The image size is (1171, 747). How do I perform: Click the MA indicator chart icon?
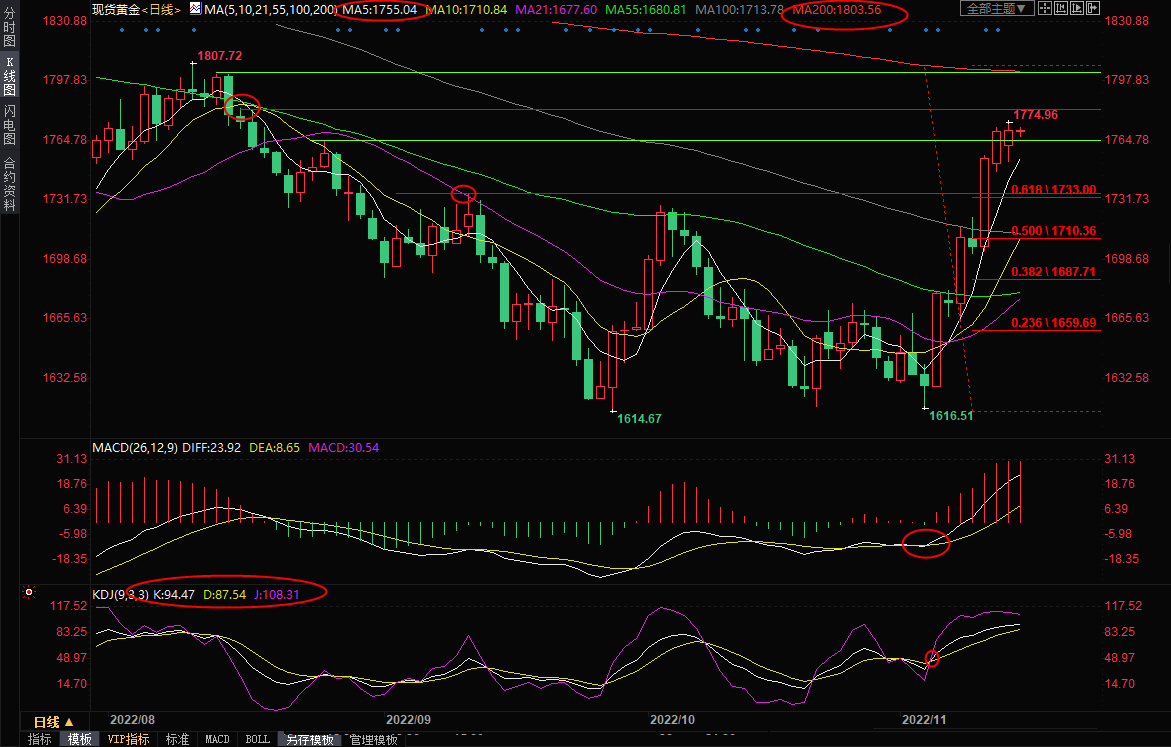pos(196,9)
